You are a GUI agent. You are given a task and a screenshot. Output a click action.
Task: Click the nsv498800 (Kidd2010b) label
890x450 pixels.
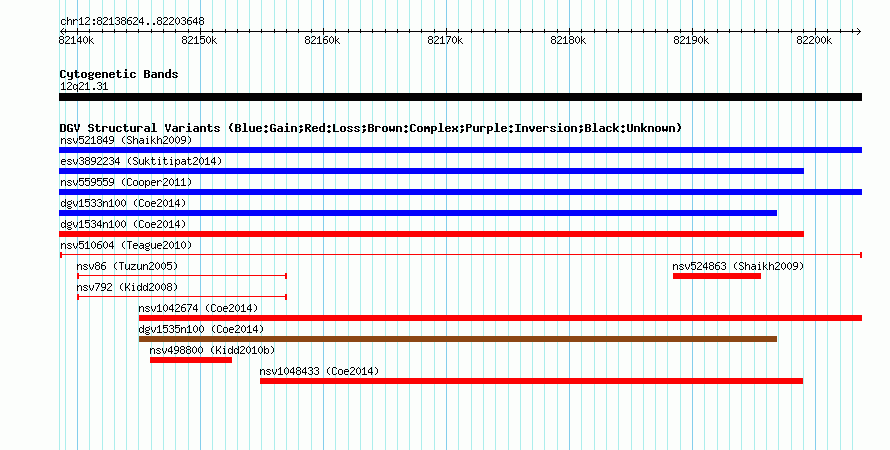(212, 350)
